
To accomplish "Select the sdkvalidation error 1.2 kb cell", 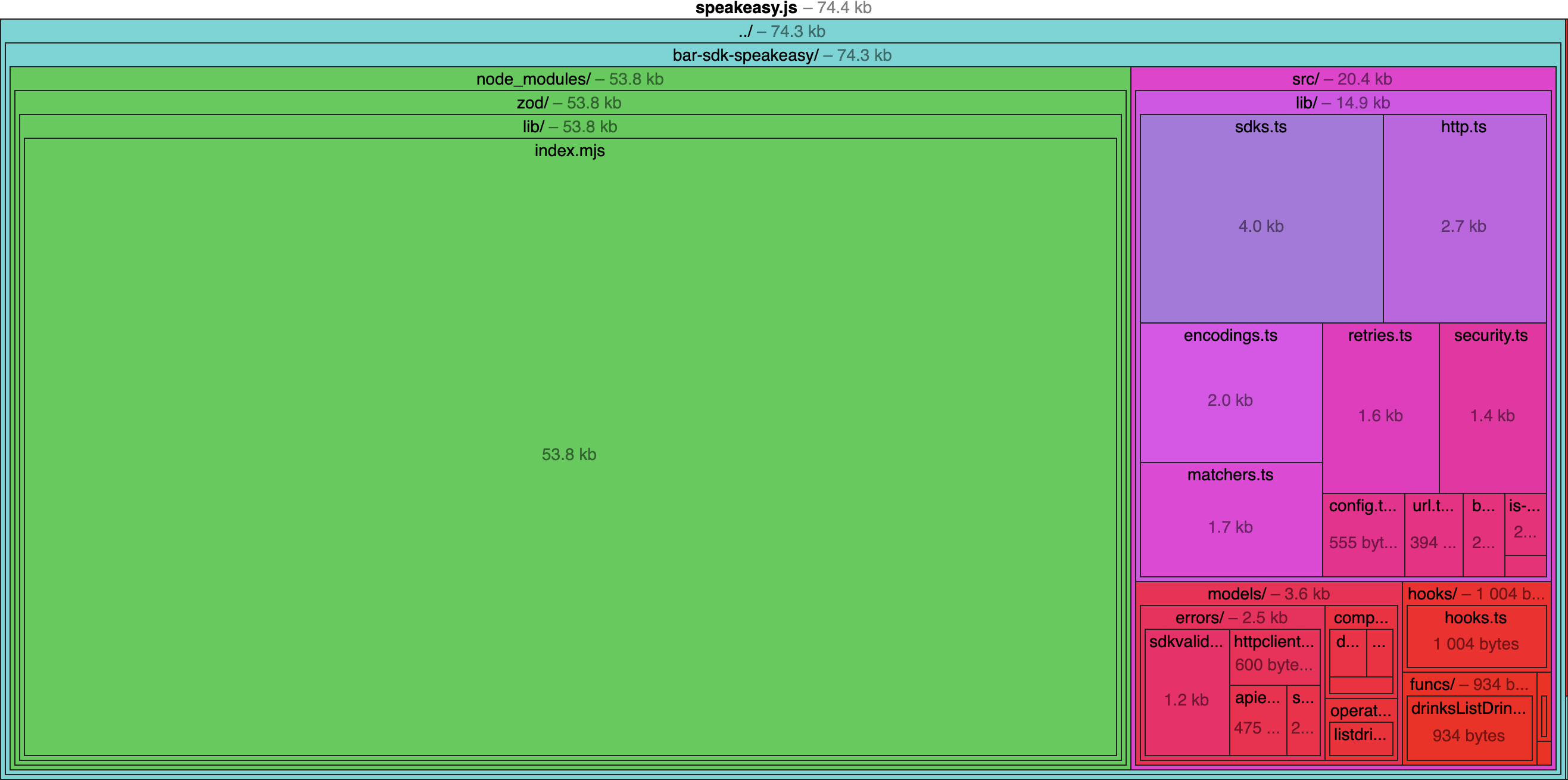I will click(x=1186, y=694).
